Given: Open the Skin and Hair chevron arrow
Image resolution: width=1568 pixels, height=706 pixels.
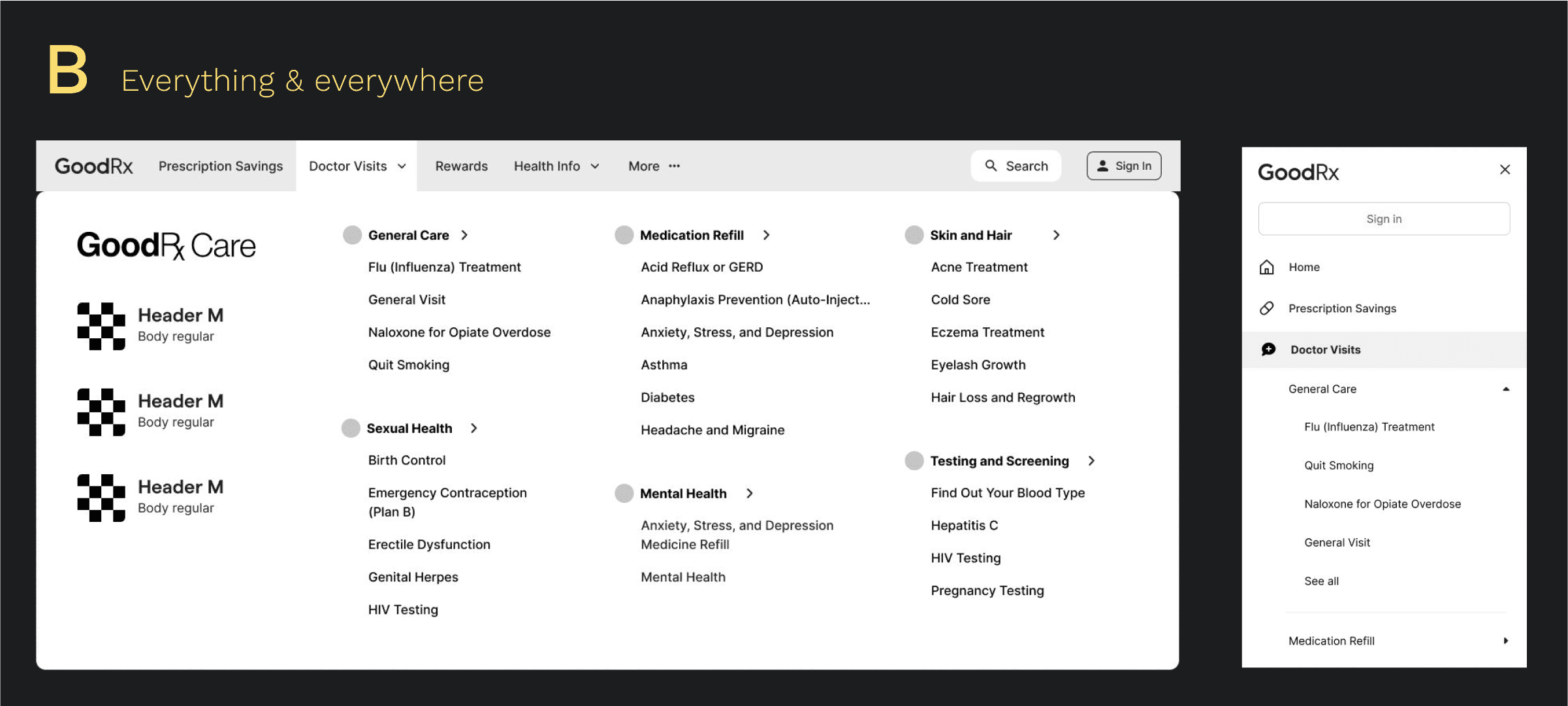Looking at the screenshot, I should tap(1057, 235).
